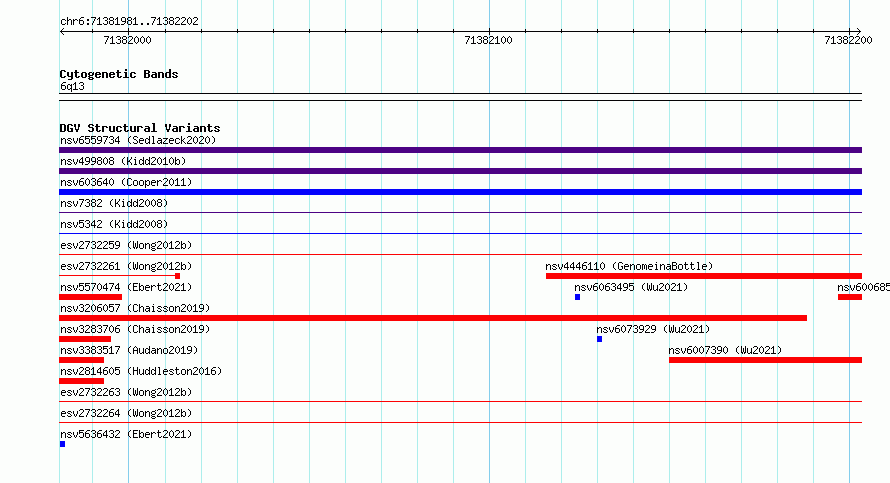Select the small blue marker for nsv5636432
The width and height of the screenshot is (890, 483).
62,444
